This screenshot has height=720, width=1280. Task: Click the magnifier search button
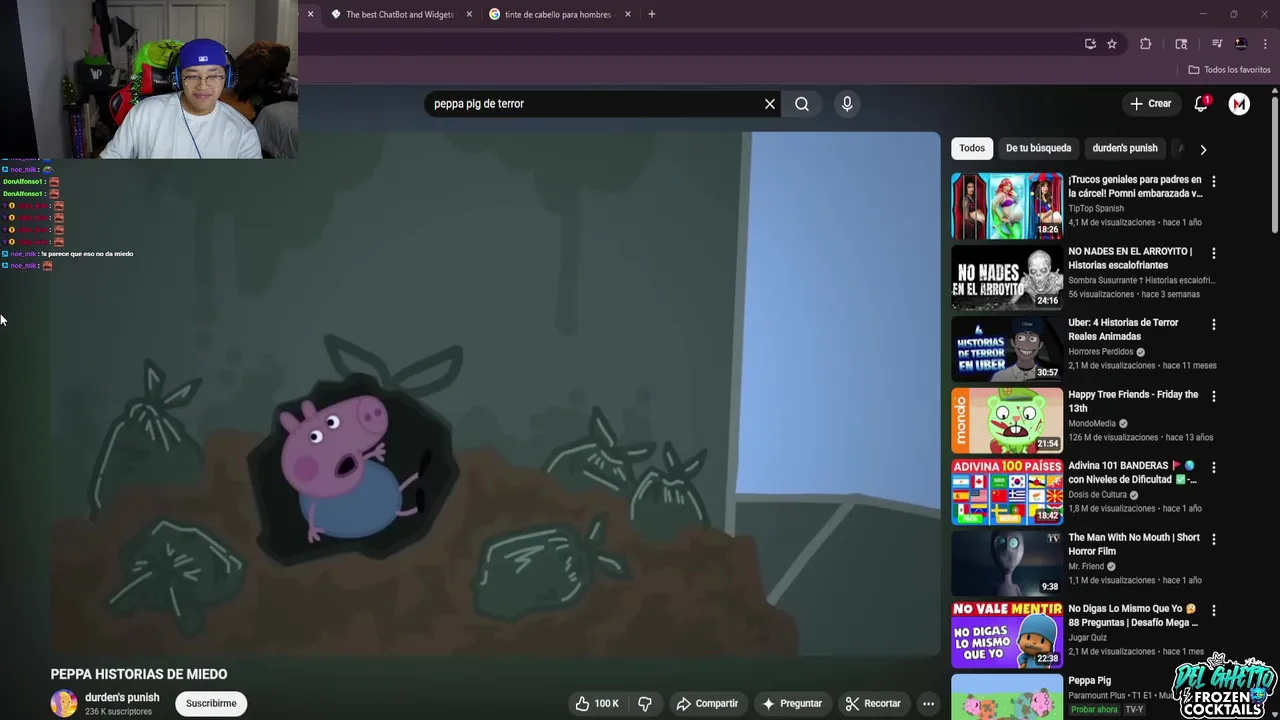[802, 104]
